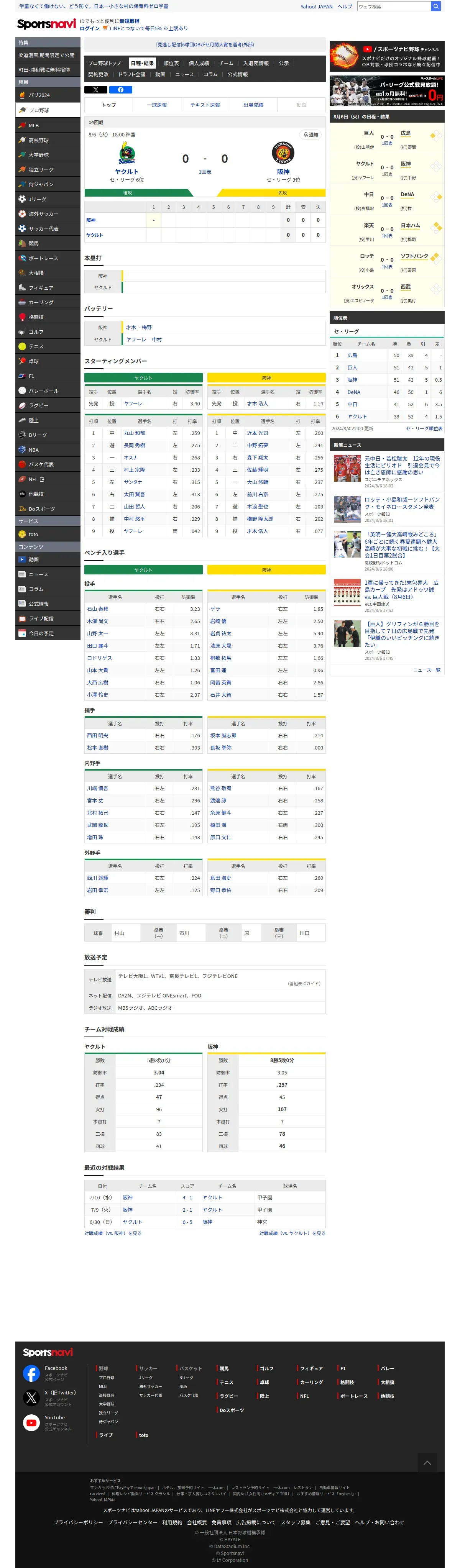Click the scroll-to-top arrow in footer
The image size is (460, 1568).
click(427, 1462)
